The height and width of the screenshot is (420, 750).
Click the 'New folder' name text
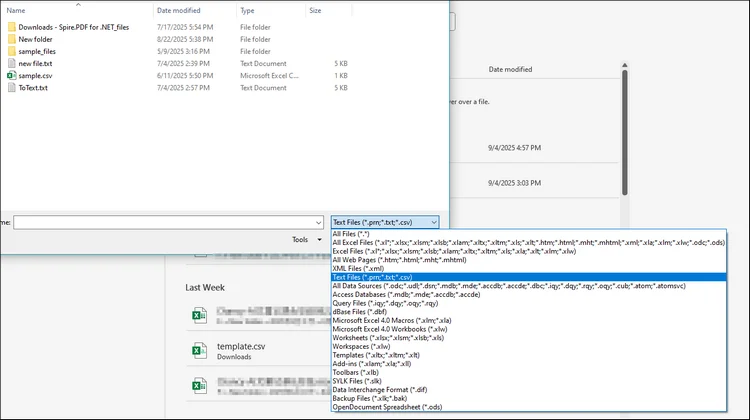pyautogui.click(x=35, y=39)
